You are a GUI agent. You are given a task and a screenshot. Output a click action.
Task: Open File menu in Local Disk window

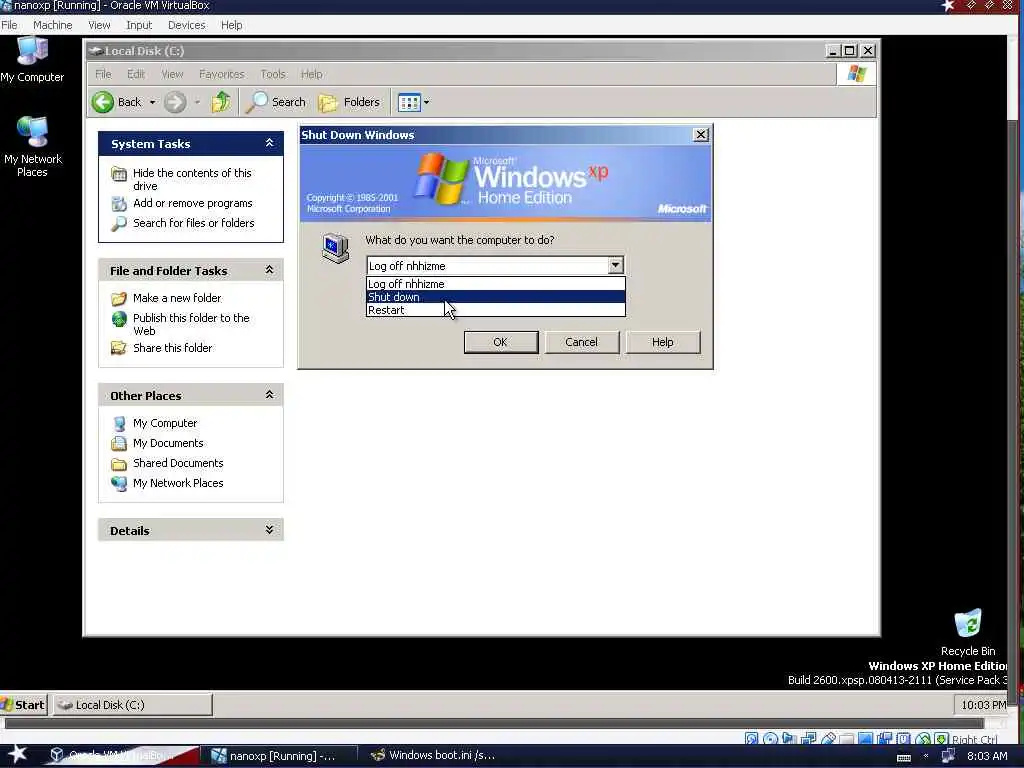coord(103,74)
